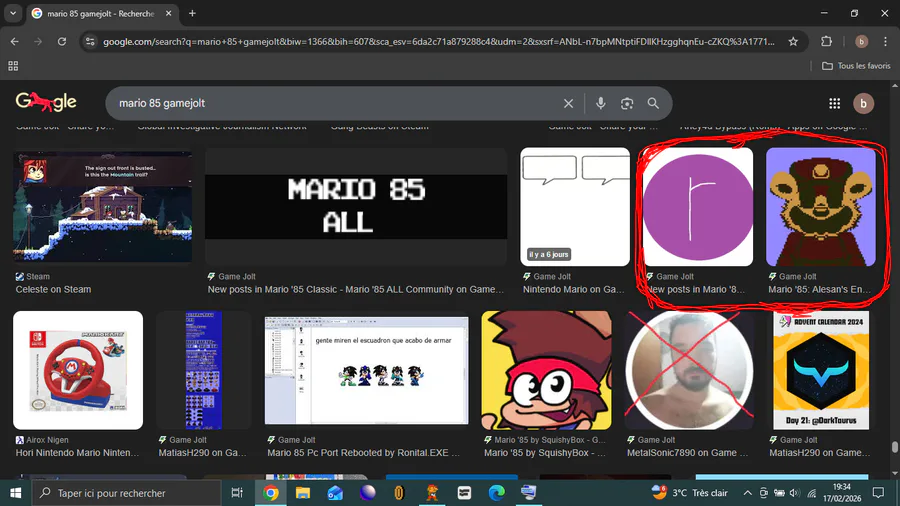This screenshot has height=506, width=900.
Task: Open the Chrome extensions puzzle icon
Action: (x=826, y=41)
